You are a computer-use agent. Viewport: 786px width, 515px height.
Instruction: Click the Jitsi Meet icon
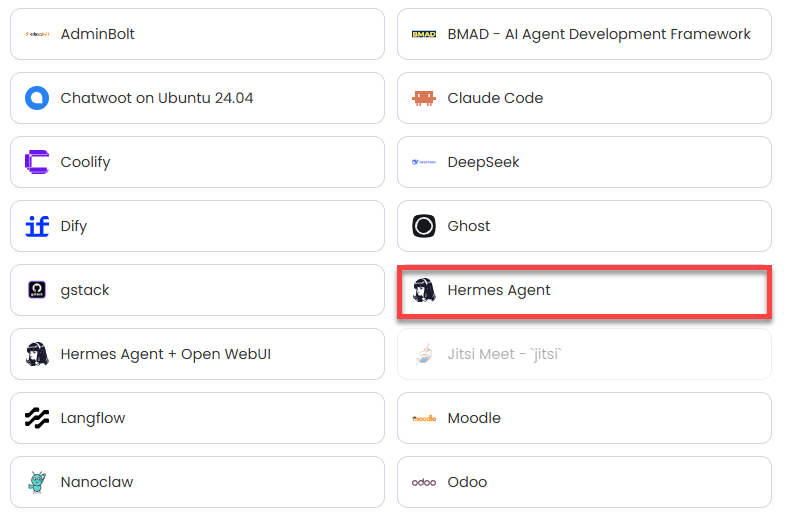click(x=424, y=354)
